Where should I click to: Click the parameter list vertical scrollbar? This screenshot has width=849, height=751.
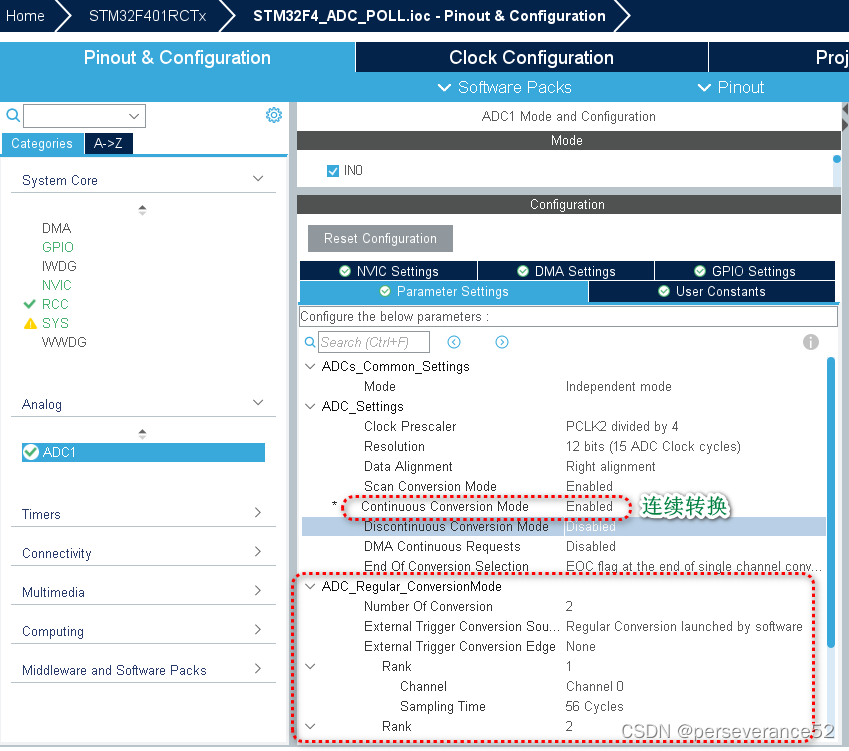[831, 501]
